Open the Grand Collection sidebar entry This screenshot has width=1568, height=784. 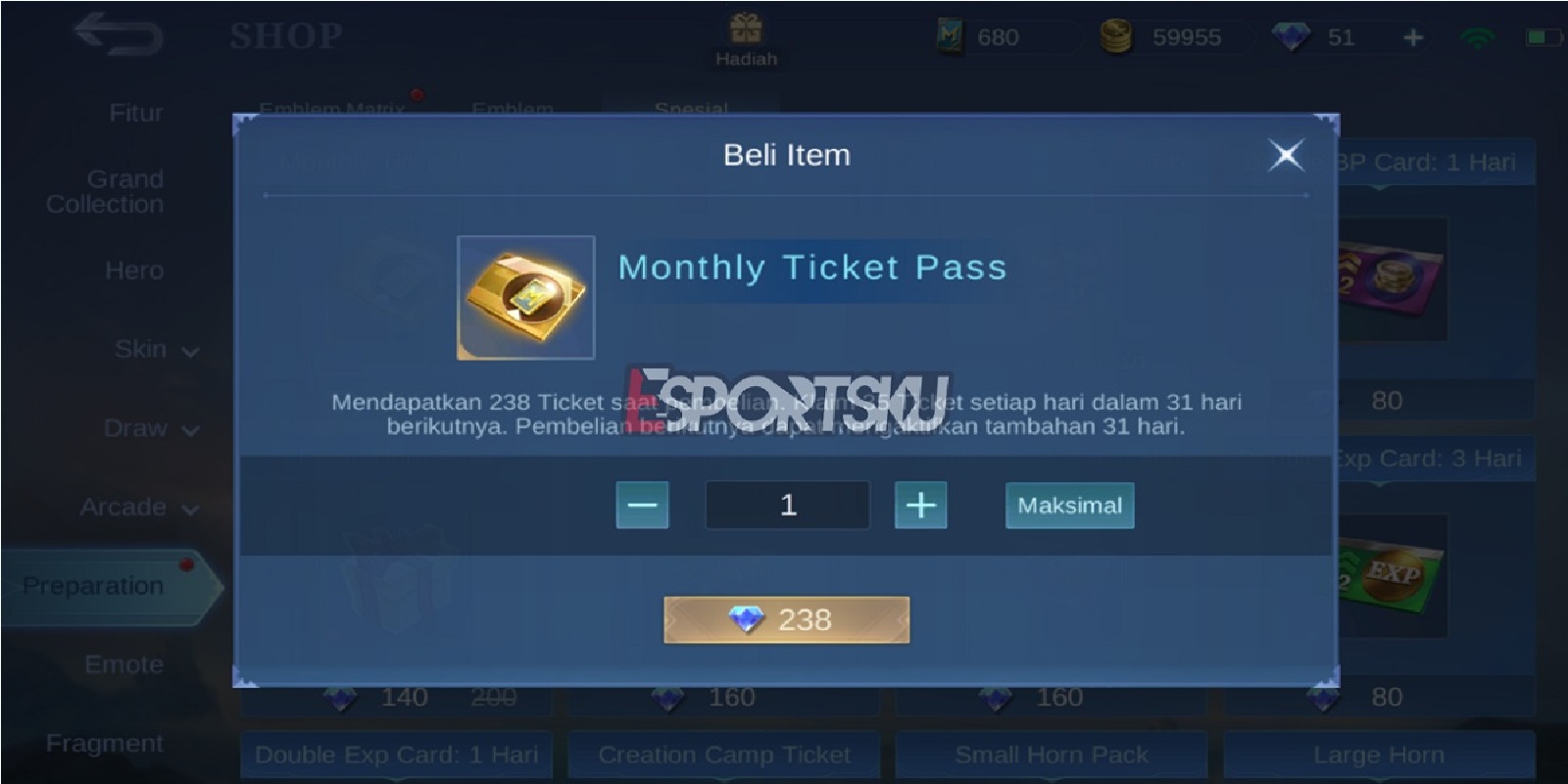click(x=105, y=192)
